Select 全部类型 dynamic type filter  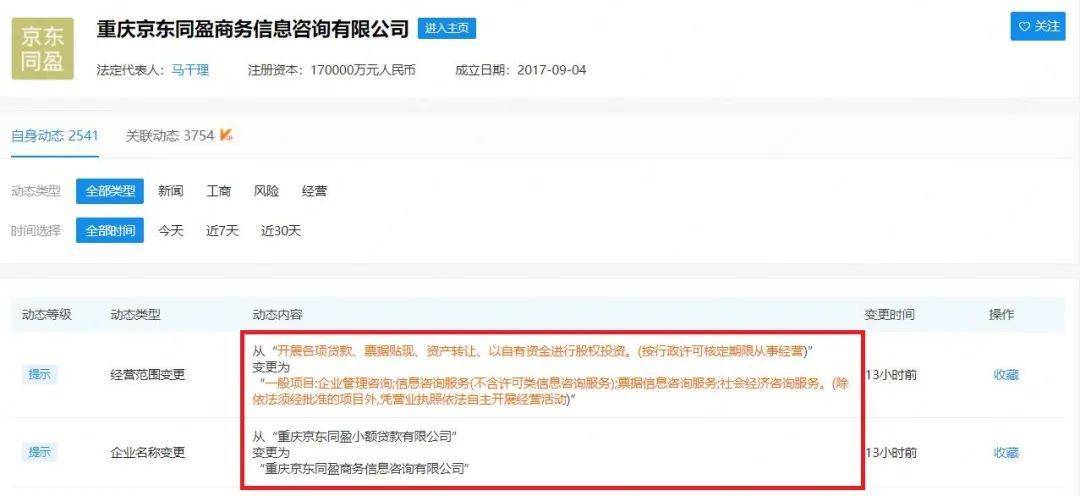pos(110,192)
